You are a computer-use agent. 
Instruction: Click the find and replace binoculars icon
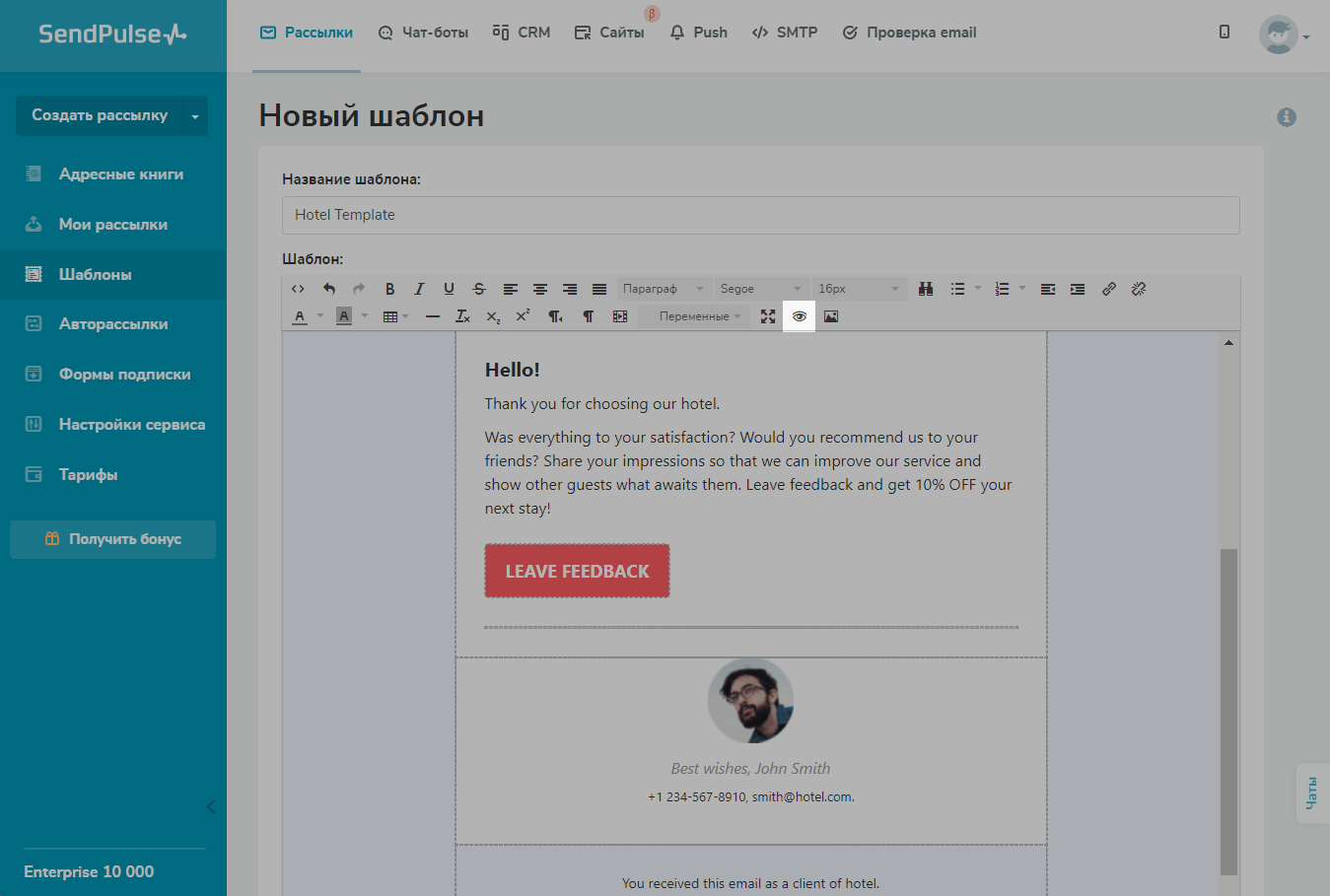[x=926, y=289]
